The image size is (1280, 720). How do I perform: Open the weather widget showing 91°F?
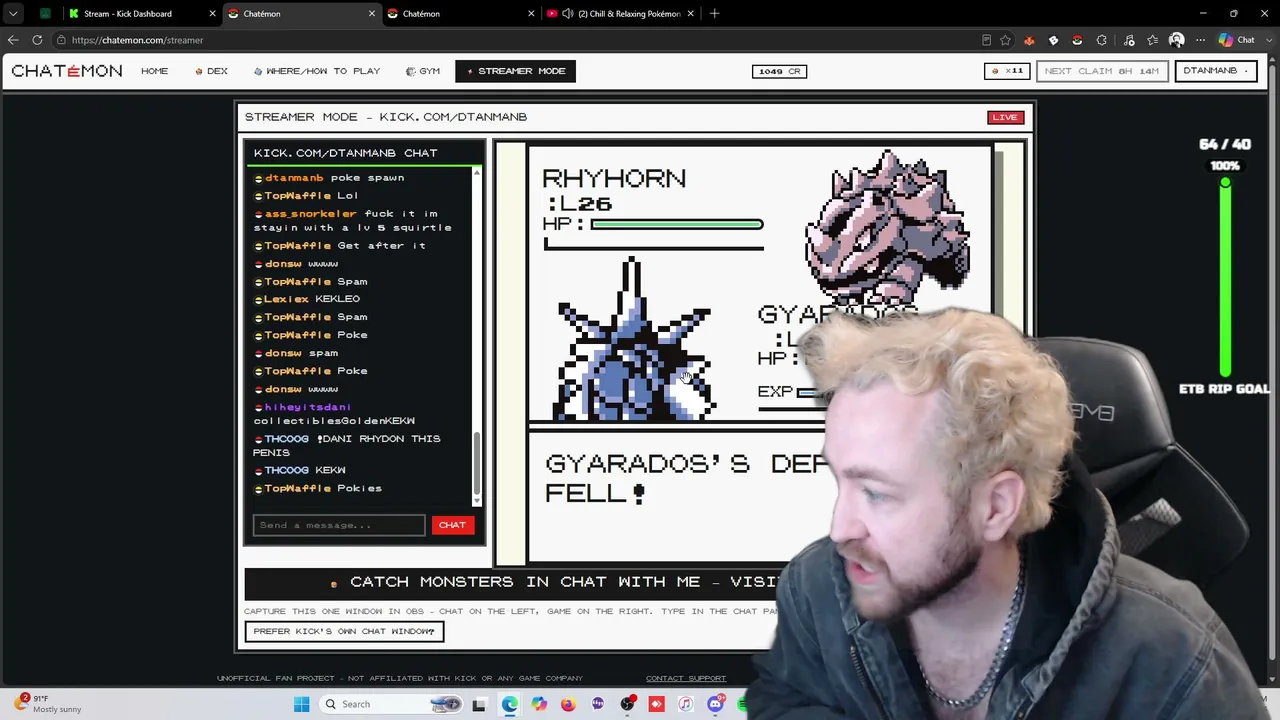point(47,704)
